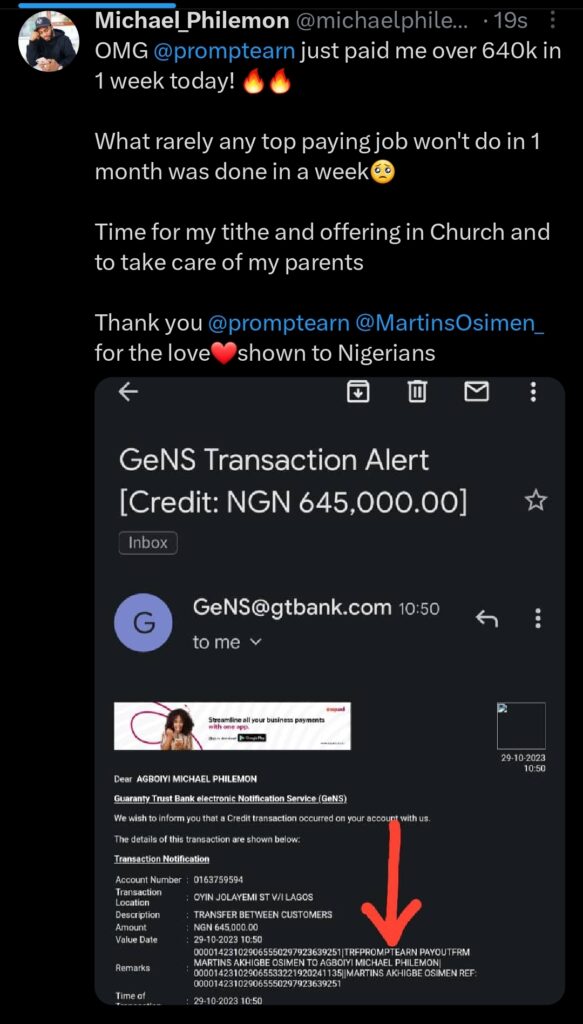Mark email as unread with envelope icon

point(477,392)
